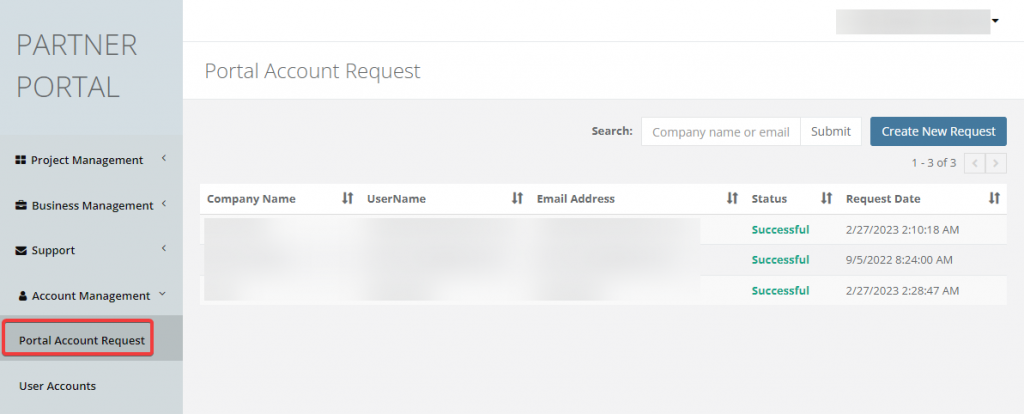
Task: Click the Business Management briefcase icon
Action: coord(21,206)
